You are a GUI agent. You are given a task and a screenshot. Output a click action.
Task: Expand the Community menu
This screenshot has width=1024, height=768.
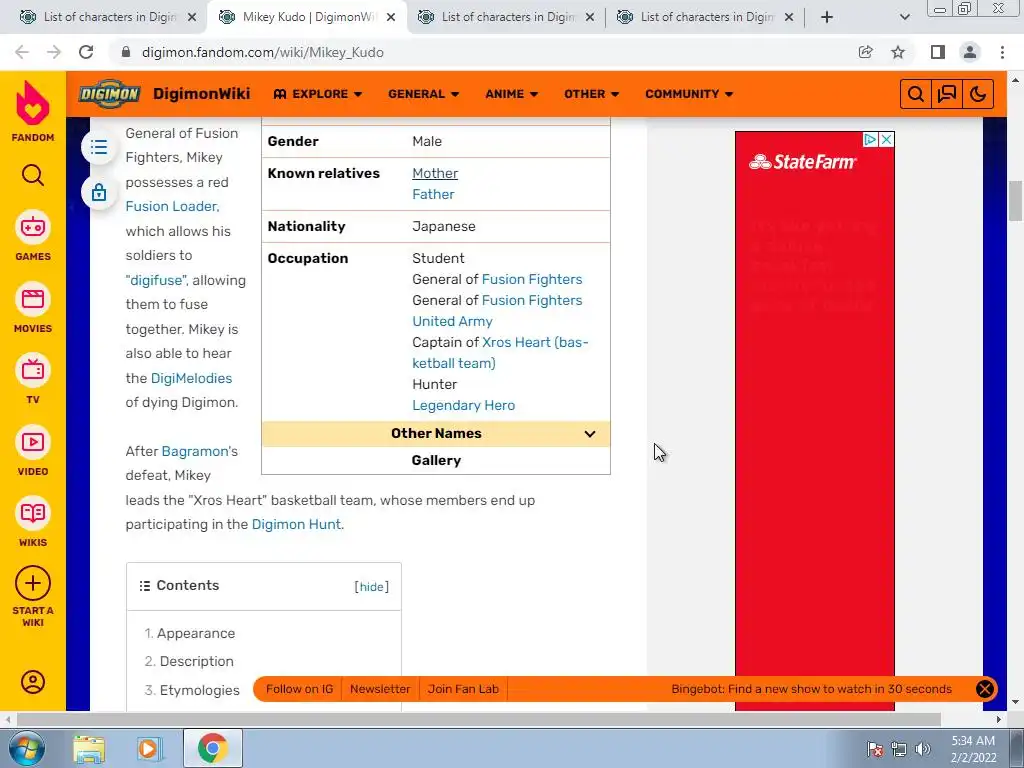click(689, 94)
